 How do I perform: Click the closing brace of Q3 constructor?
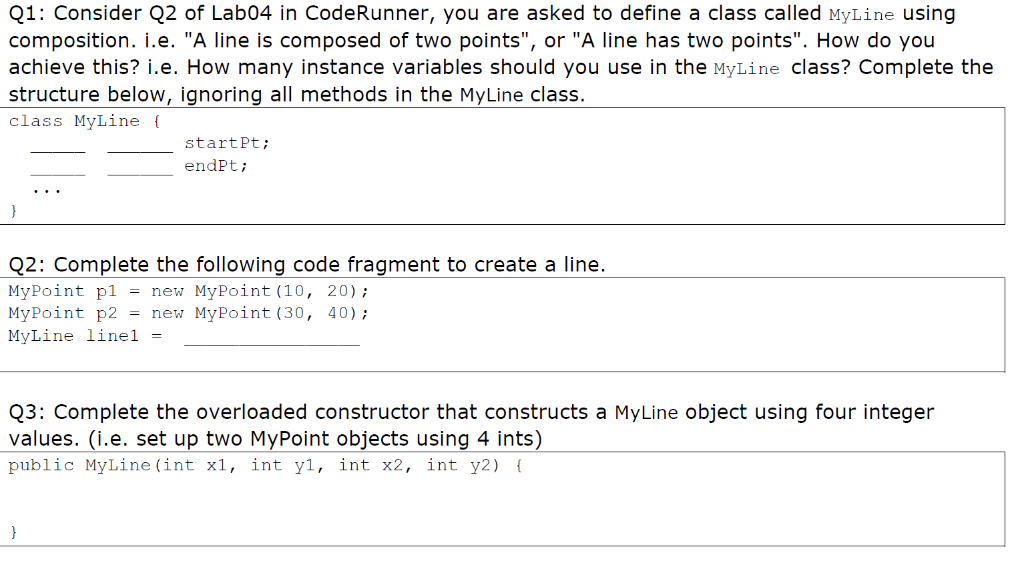14,532
